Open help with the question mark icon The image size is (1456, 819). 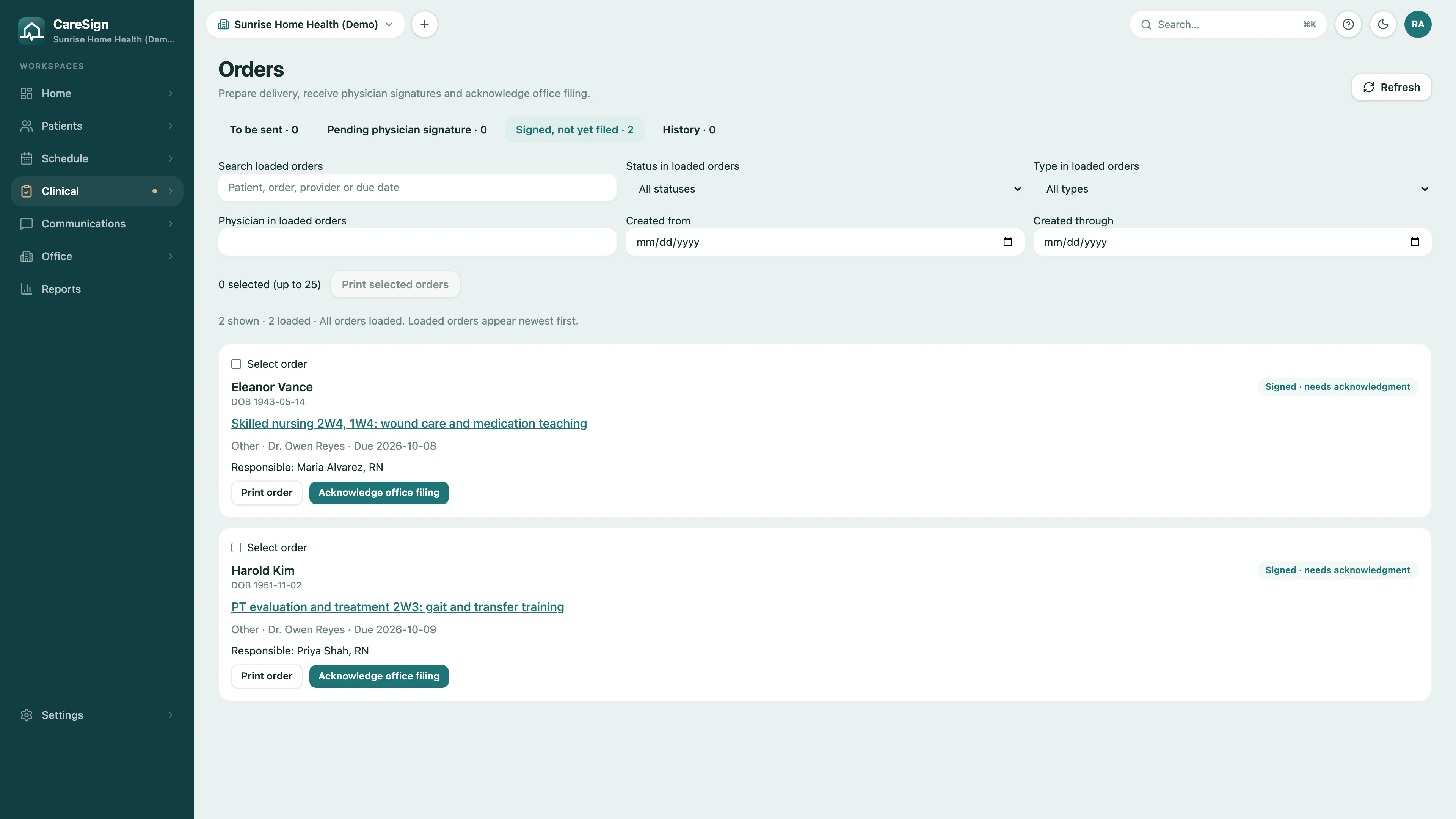click(x=1348, y=24)
